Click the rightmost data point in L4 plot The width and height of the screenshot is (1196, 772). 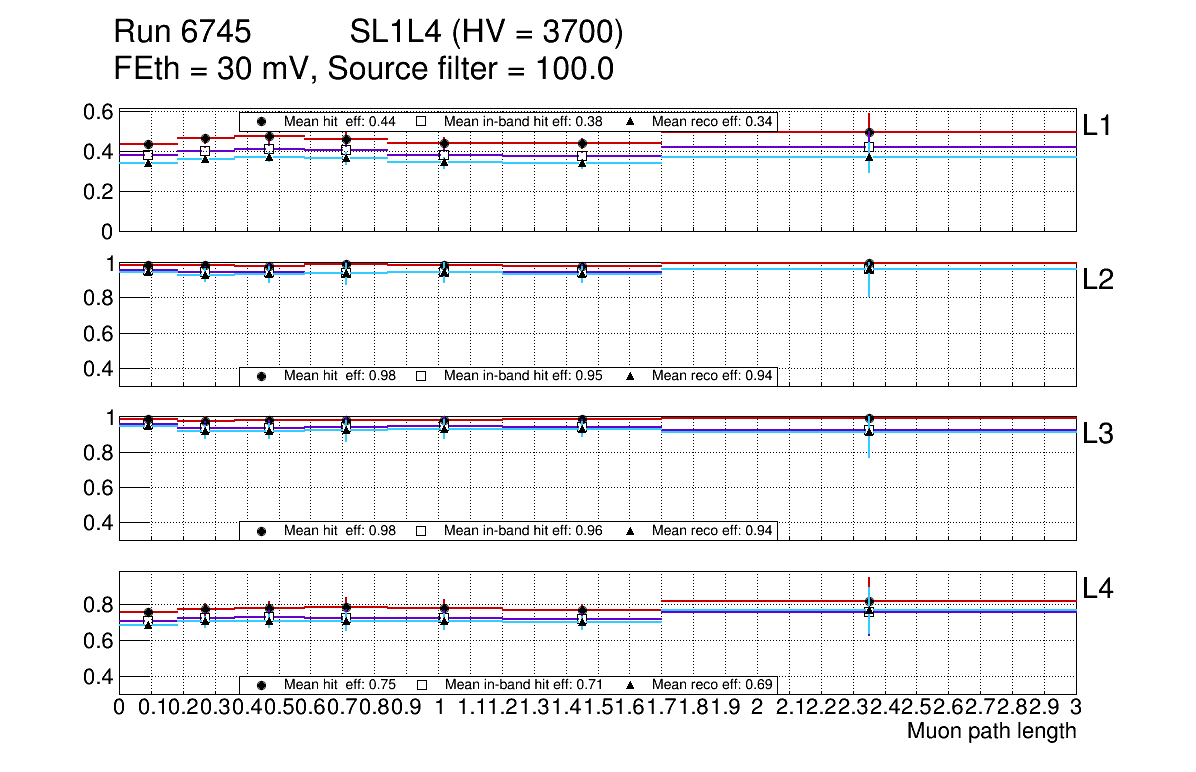coord(870,602)
